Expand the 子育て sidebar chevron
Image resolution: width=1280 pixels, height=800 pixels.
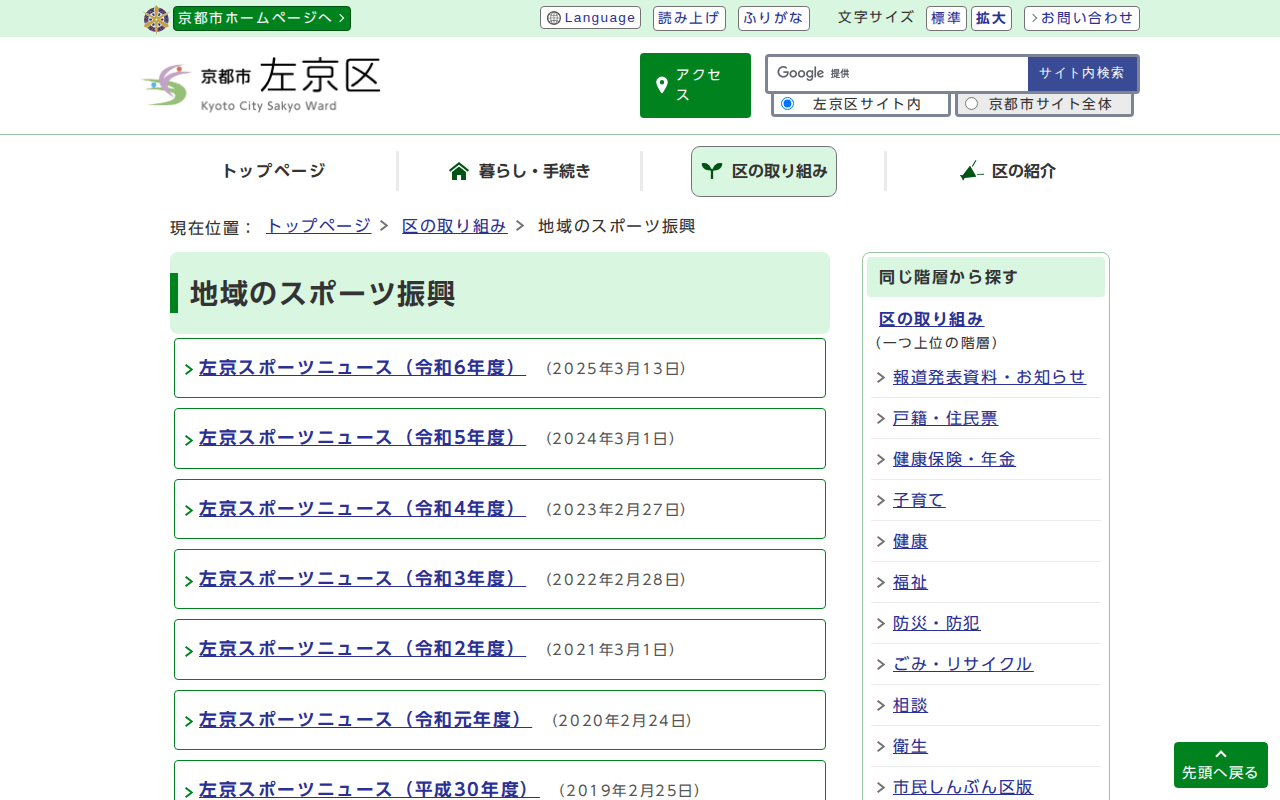pyautogui.click(x=881, y=501)
